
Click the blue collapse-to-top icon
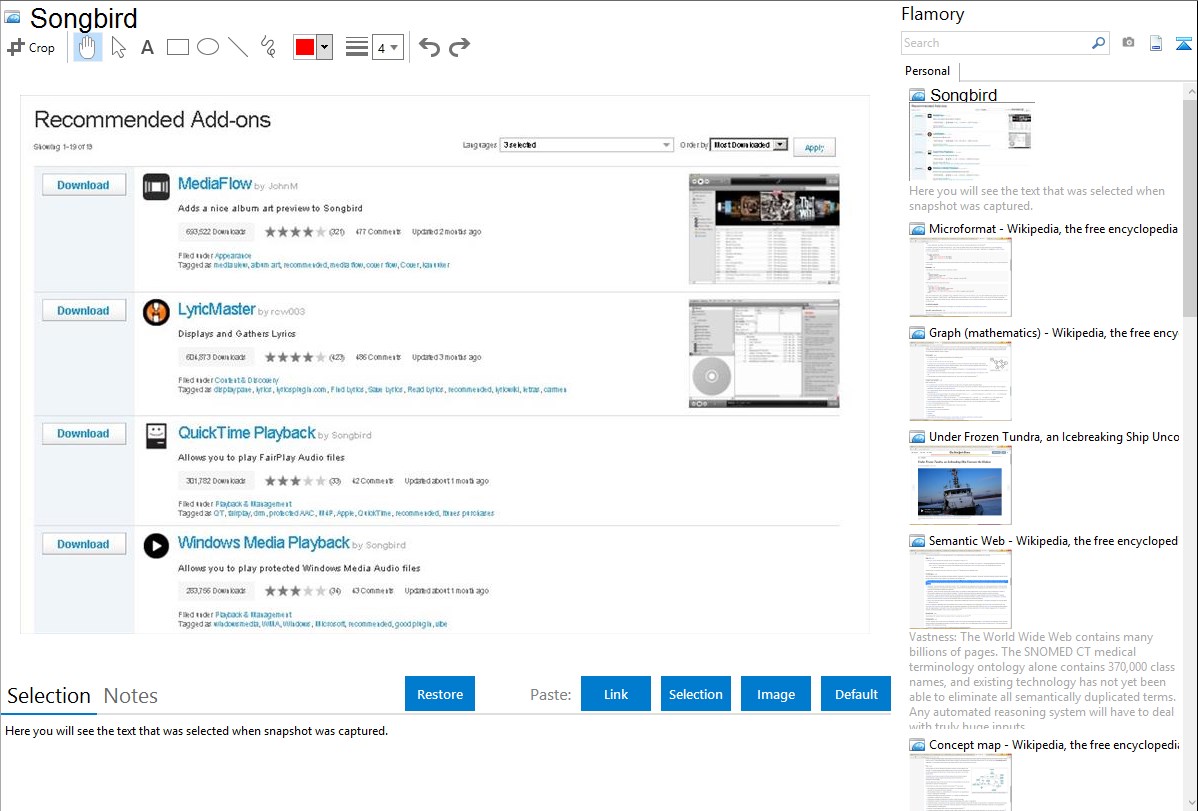pyautogui.click(x=1183, y=43)
